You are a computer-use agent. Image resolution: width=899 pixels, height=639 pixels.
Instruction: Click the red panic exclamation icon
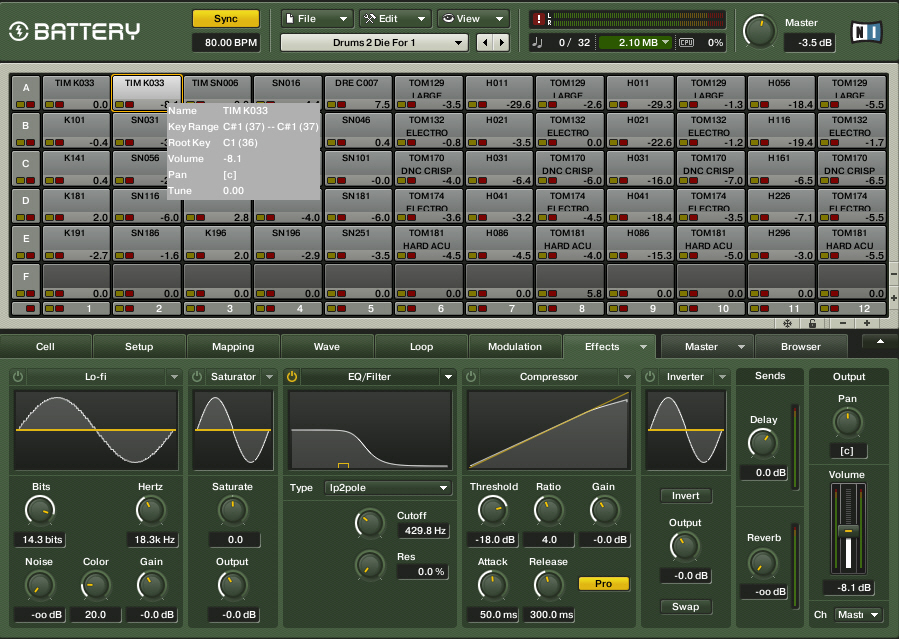(538, 19)
